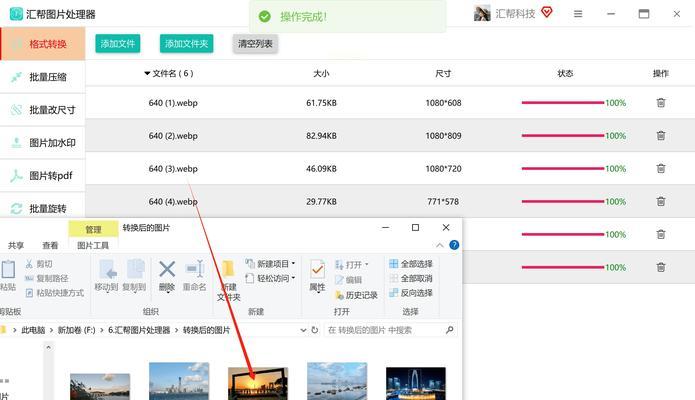Click the red heart VIP icon
The height and width of the screenshot is (400, 695).
click(x=547, y=12)
